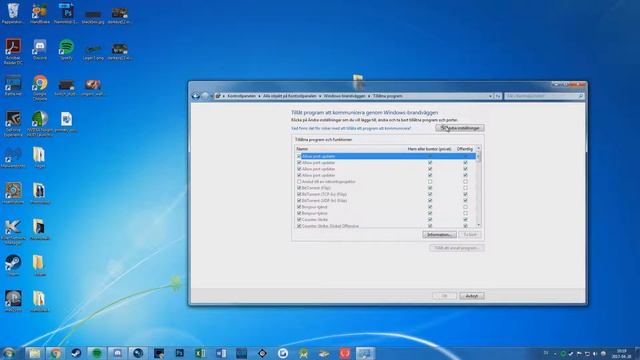This screenshot has width=640, height=360.
Task: Click Tillåt ett annat program... button
Action: [x=457, y=248]
